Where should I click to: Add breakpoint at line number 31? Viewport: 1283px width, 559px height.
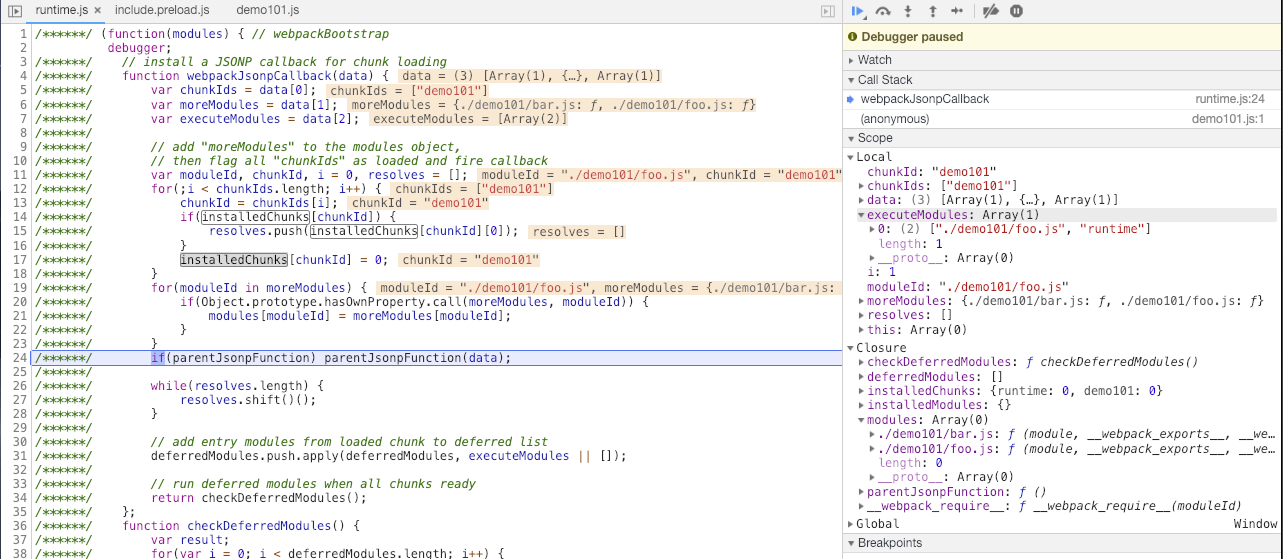[19, 456]
